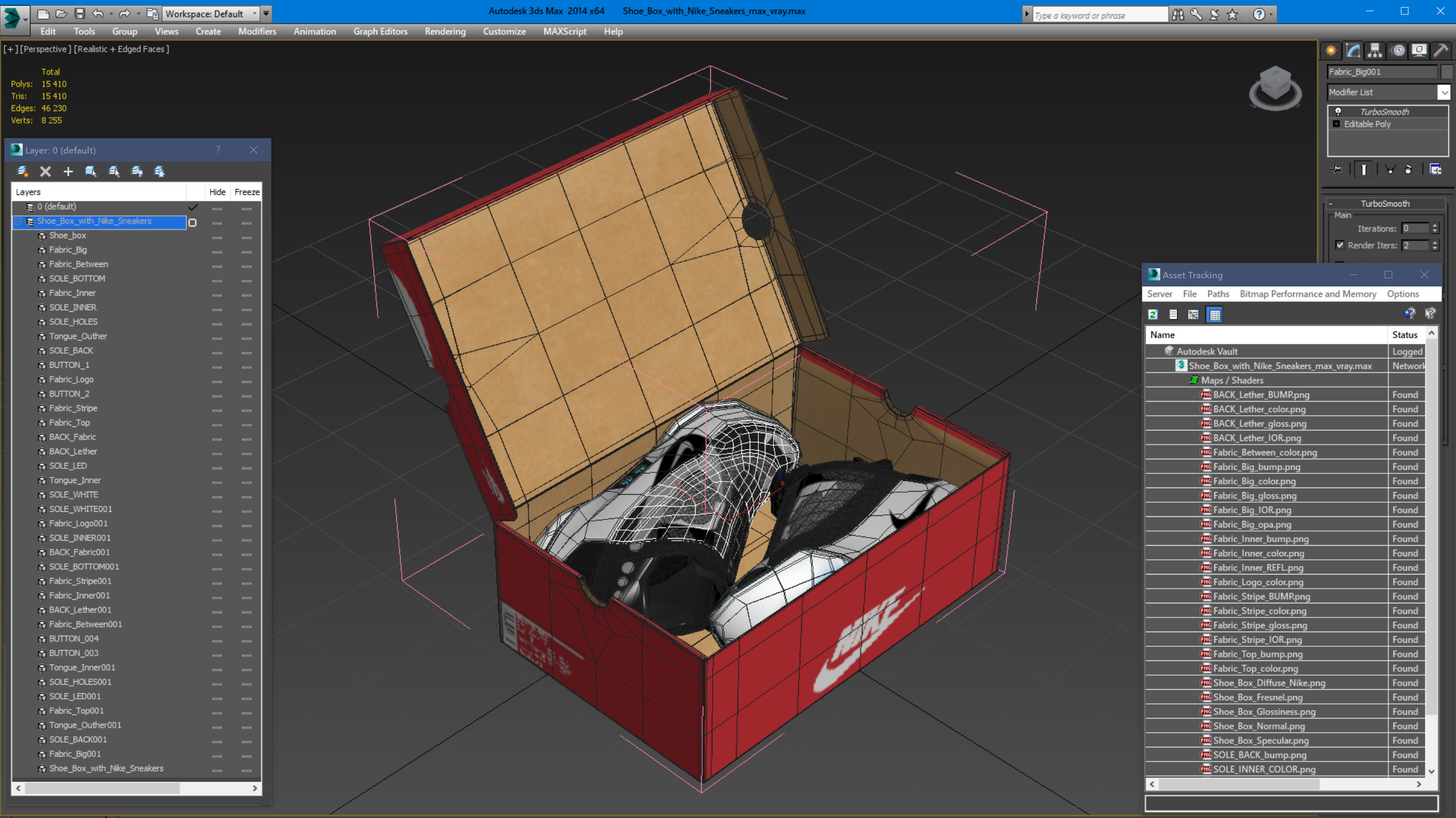Viewport: 1456px width, 818px height.
Task: Toggle Freeze dash for Fabric_Big object
Action: click(x=246, y=252)
